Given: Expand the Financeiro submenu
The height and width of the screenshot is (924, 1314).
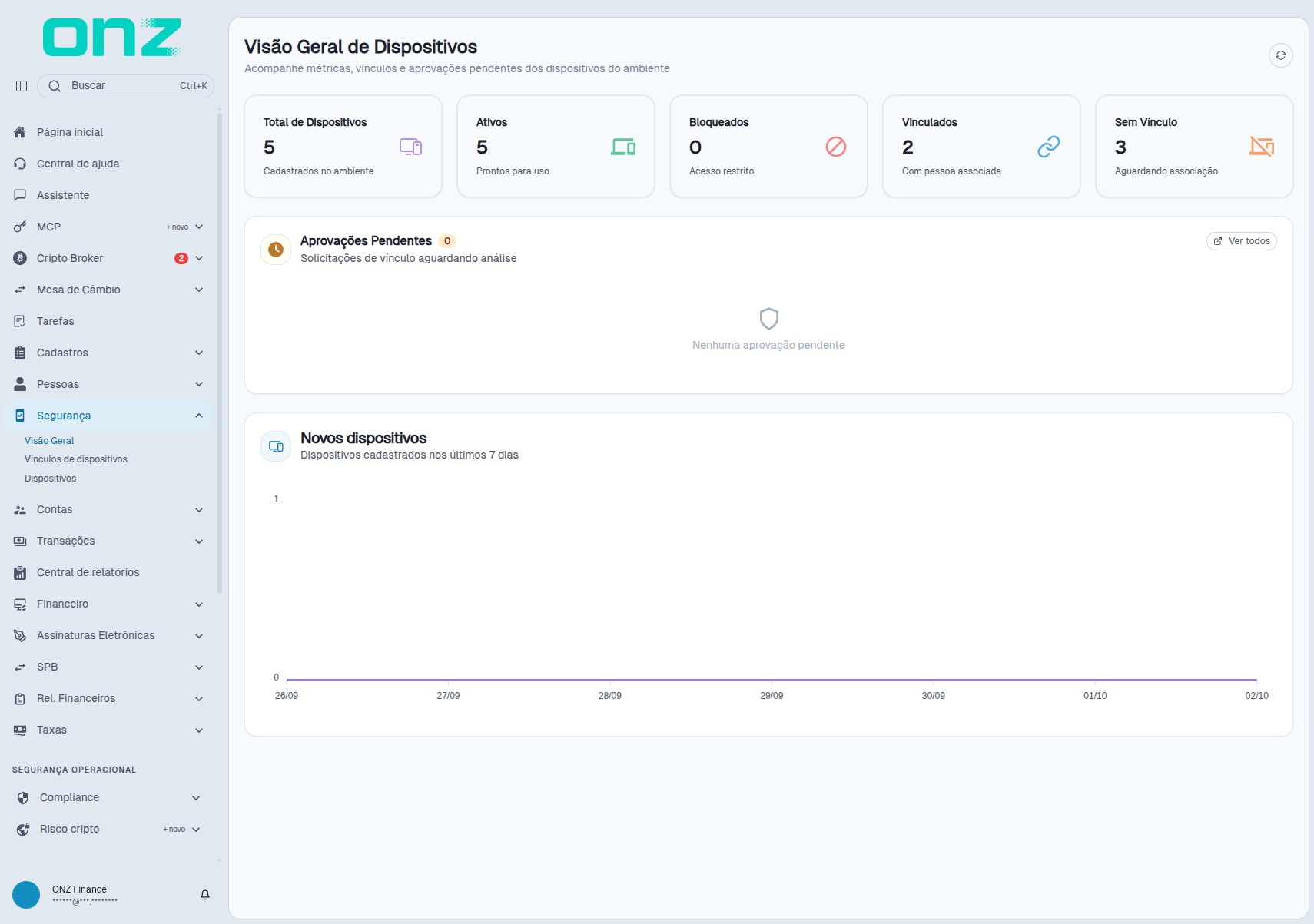Looking at the screenshot, I should 199,604.
